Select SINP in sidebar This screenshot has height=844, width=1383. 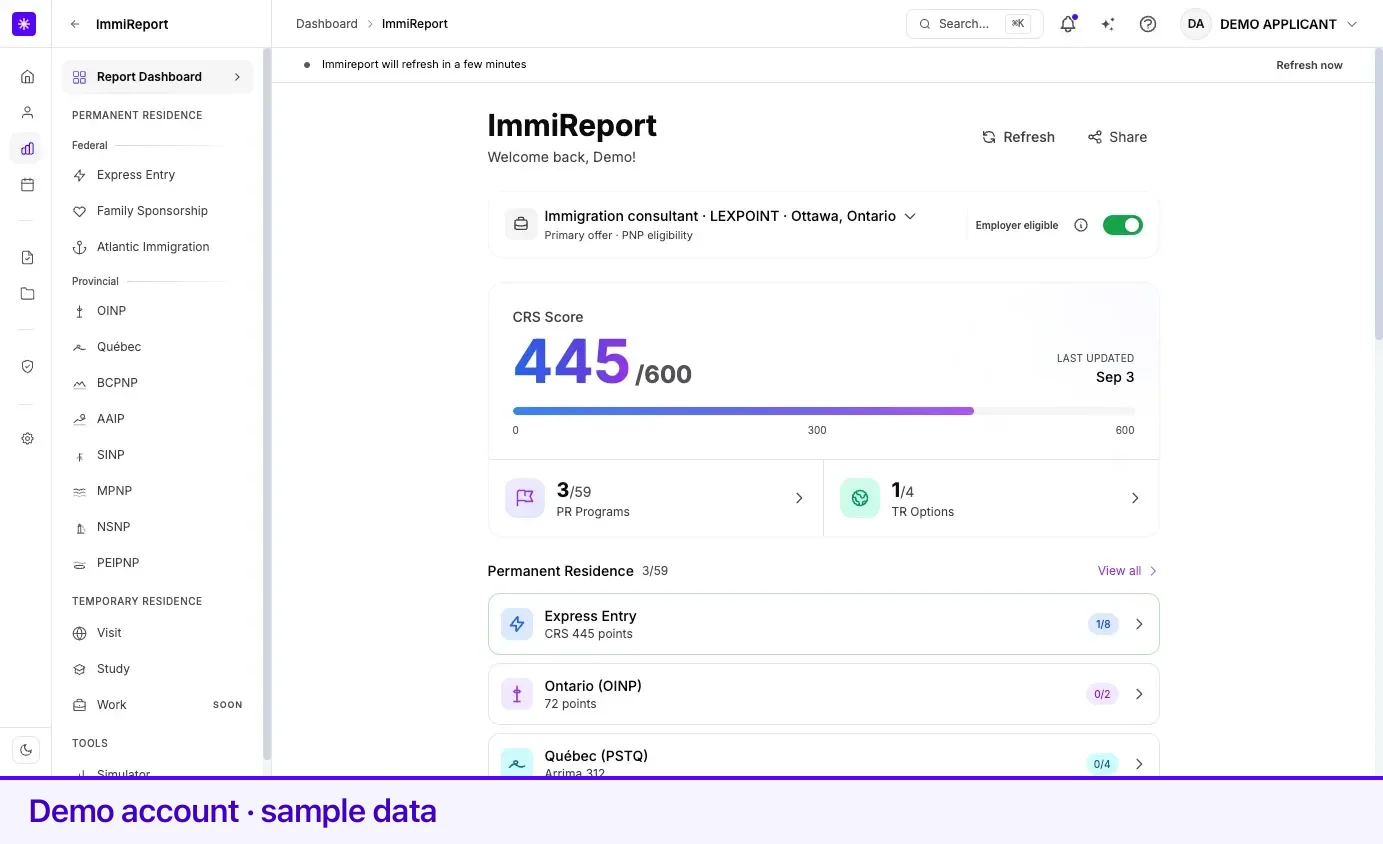158,455
